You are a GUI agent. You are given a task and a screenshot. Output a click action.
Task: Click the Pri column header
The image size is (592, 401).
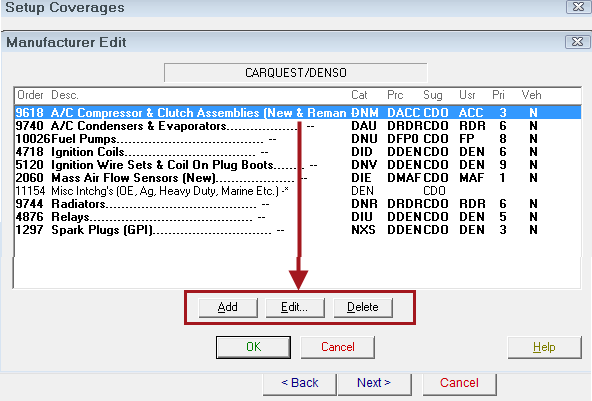(498, 95)
